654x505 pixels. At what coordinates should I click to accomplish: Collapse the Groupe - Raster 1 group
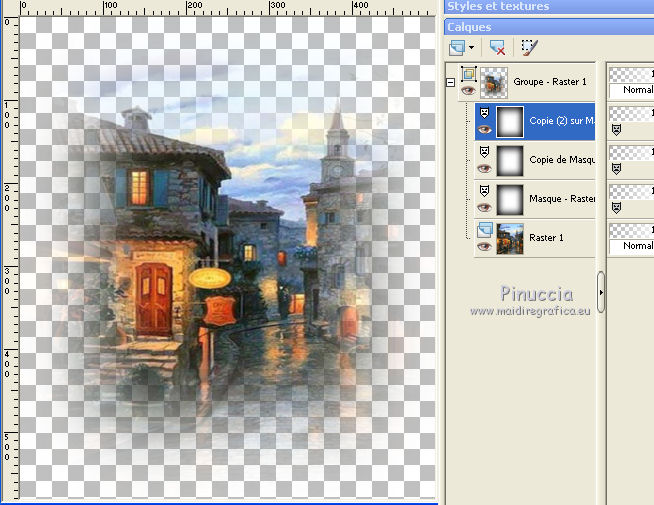pos(450,83)
